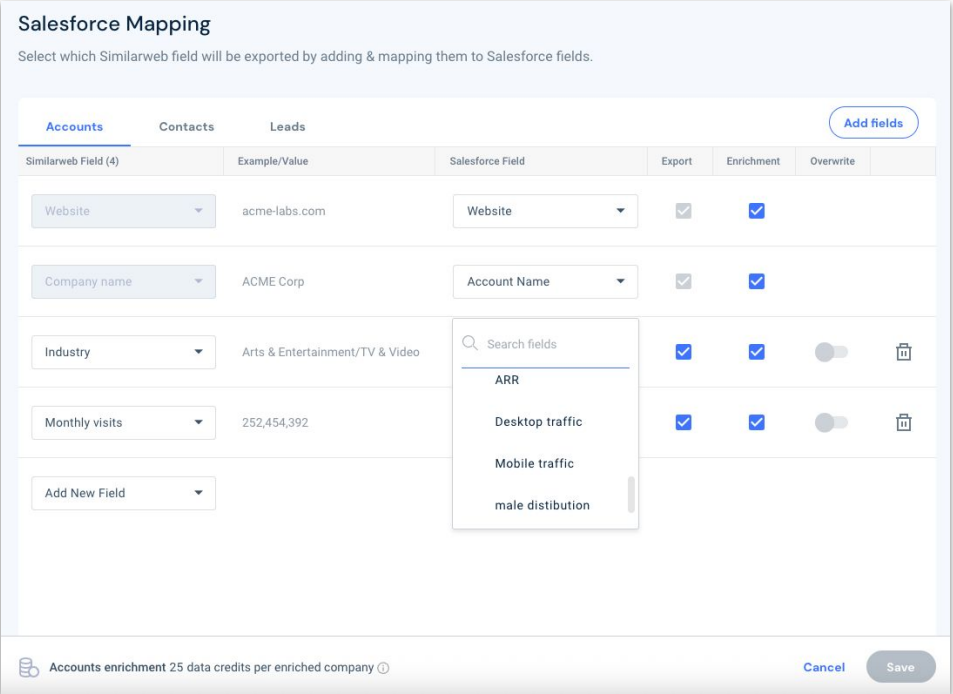953x694 pixels.
Task: Switch to the Accounts tab
Action: point(74,126)
